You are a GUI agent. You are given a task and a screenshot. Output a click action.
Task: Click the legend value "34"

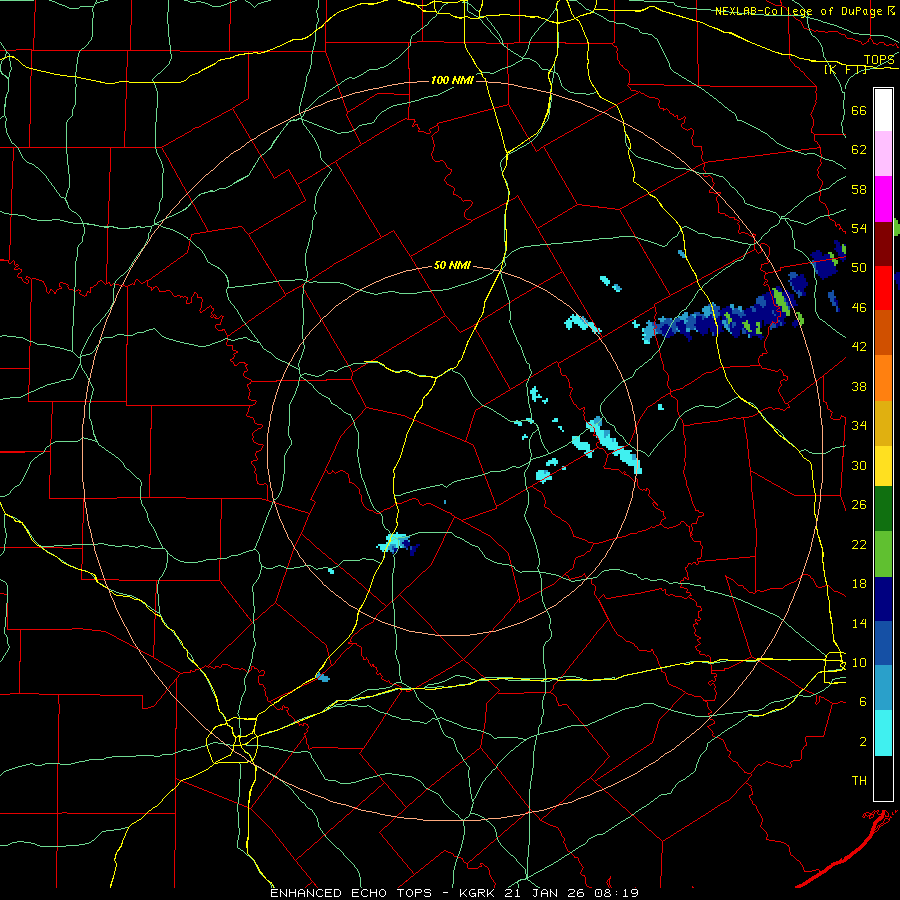click(859, 425)
